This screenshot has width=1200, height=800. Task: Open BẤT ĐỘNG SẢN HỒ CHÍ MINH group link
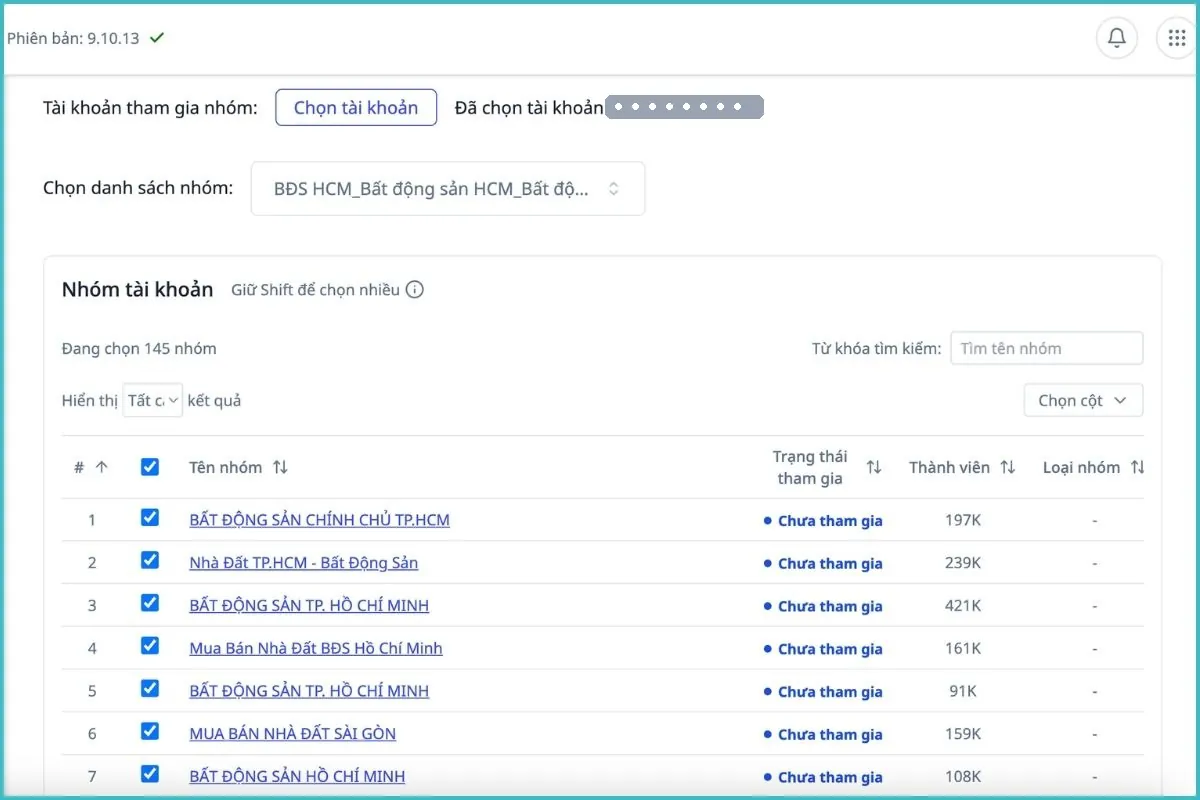tap(297, 776)
